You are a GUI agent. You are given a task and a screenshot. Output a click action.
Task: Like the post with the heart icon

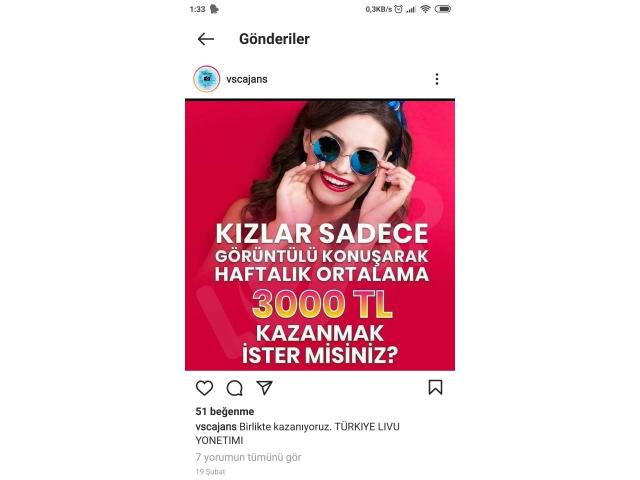pyautogui.click(x=204, y=388)
